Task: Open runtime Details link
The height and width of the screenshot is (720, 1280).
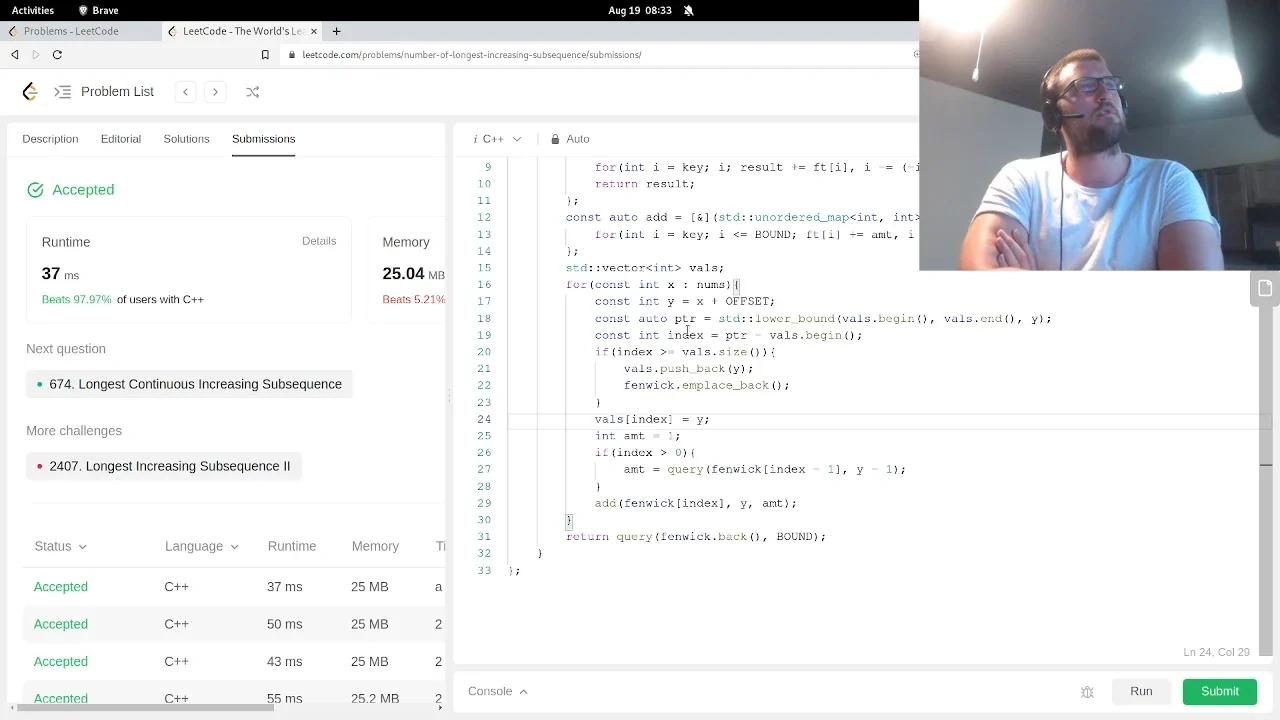Action: 319,241
